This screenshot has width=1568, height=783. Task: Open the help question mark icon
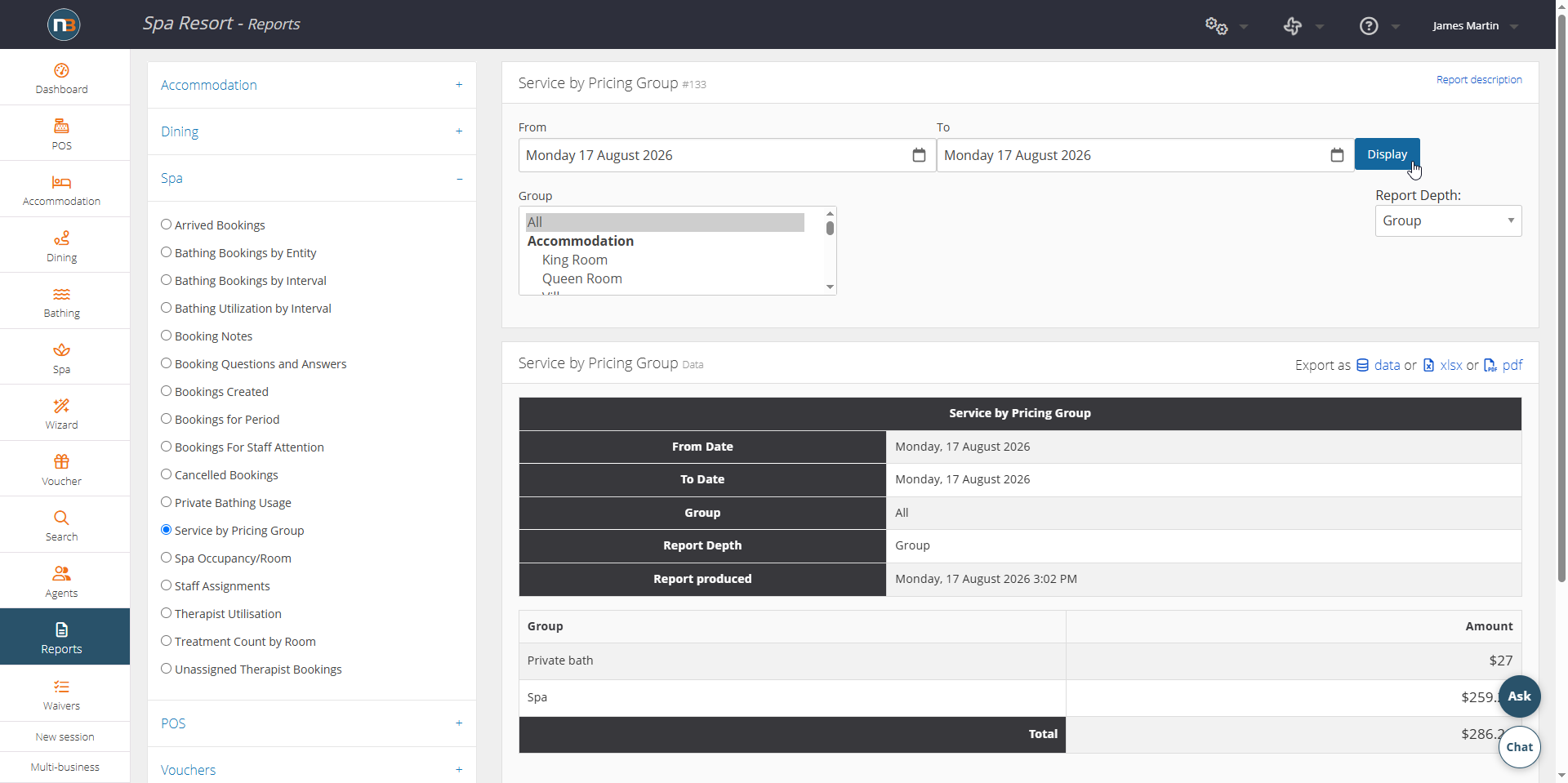tap(1369, 26)
